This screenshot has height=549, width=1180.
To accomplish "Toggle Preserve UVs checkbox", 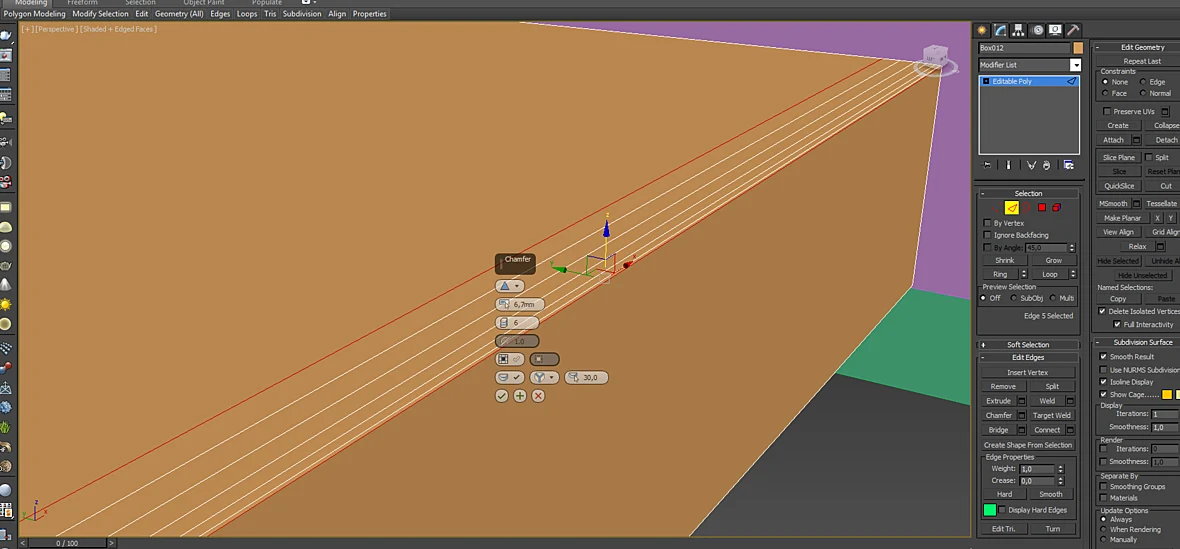I will (x=1106, y=111).
